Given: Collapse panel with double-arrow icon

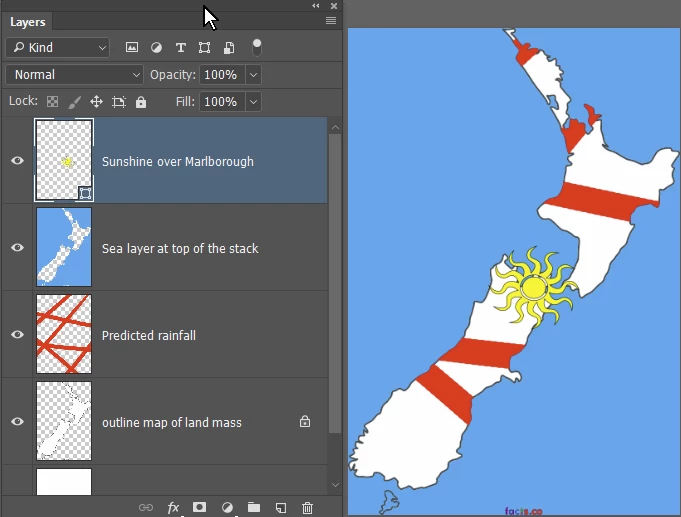Looking at the screenshot, I should [316, 6].
